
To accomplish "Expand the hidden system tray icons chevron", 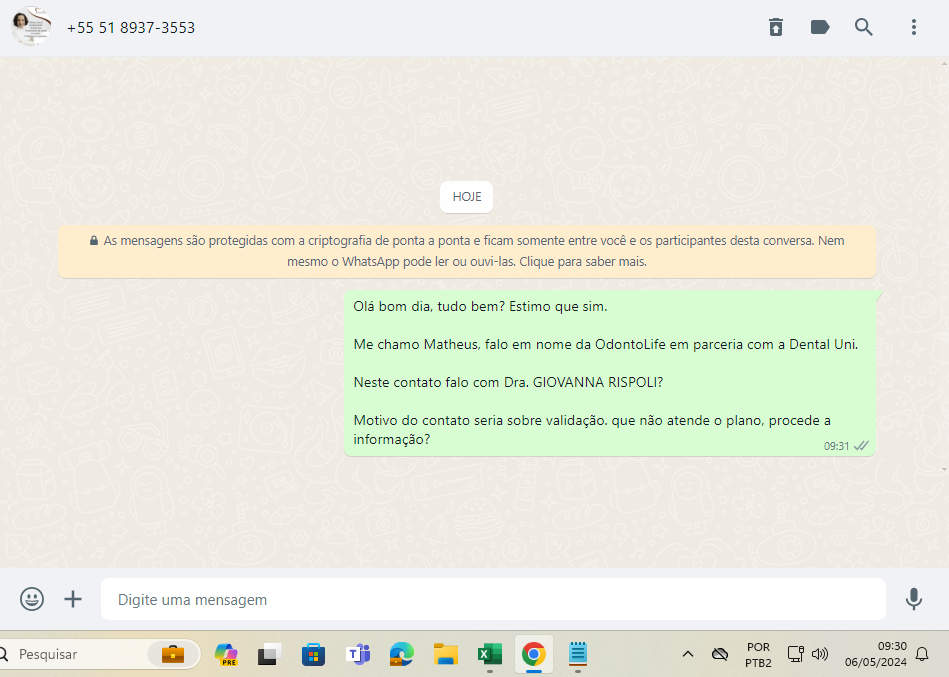I will point(687,655).
